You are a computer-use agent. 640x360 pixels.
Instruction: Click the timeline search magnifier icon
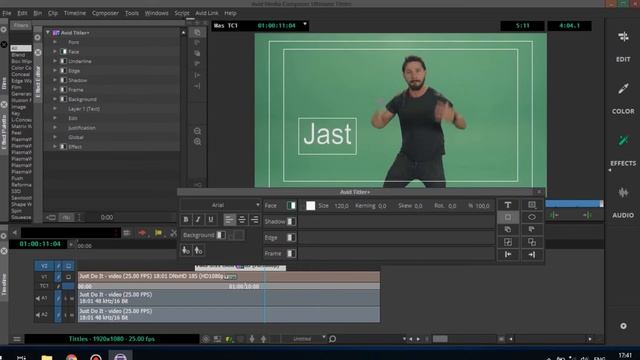[x=333, y=339]
